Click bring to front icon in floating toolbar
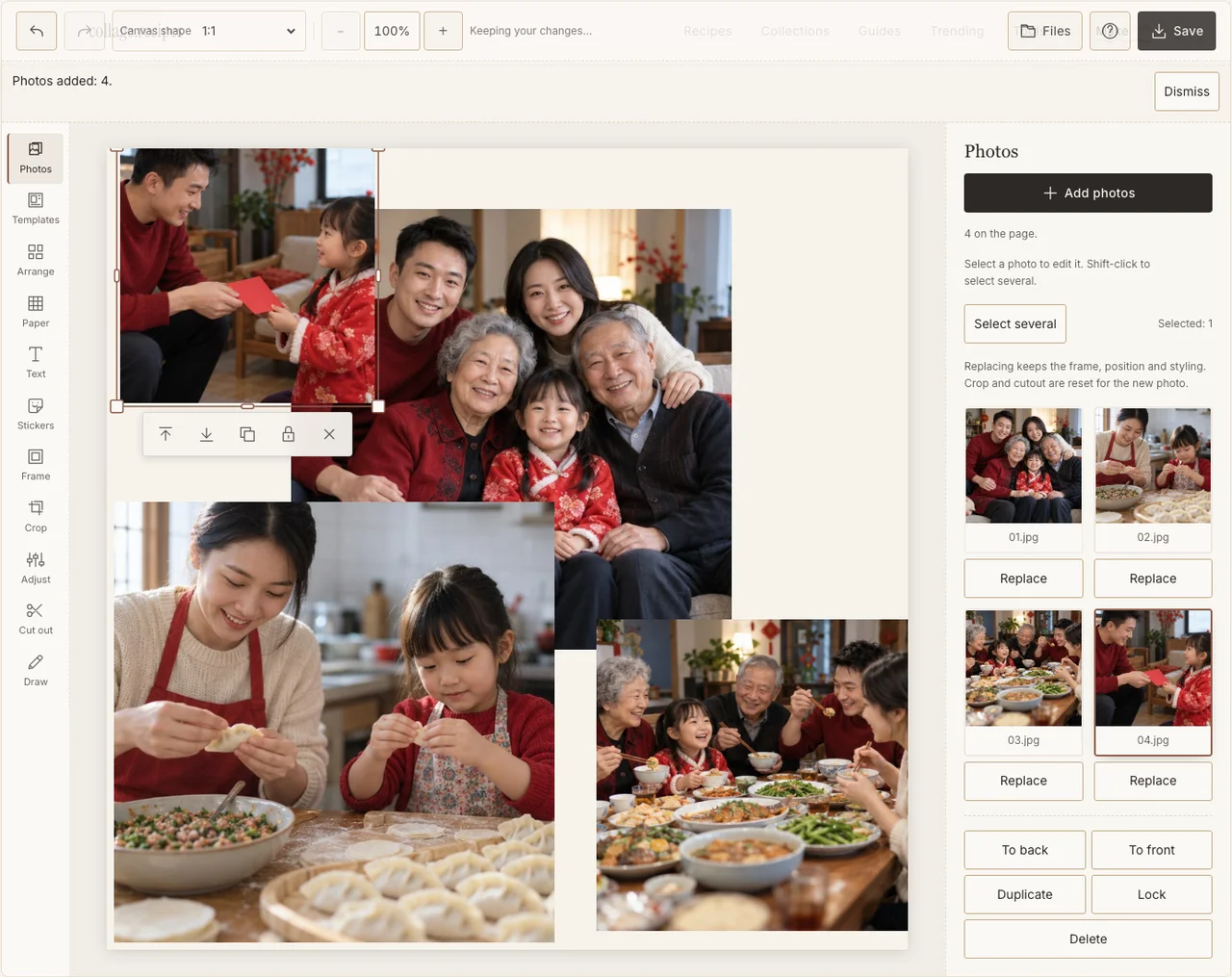 point(166,434)
